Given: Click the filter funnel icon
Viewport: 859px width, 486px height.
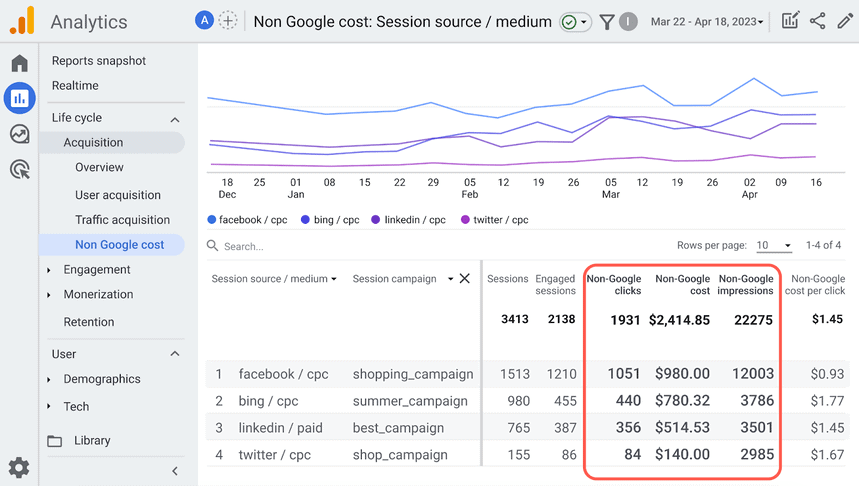Looking at the screenshot, I should 607,22.
